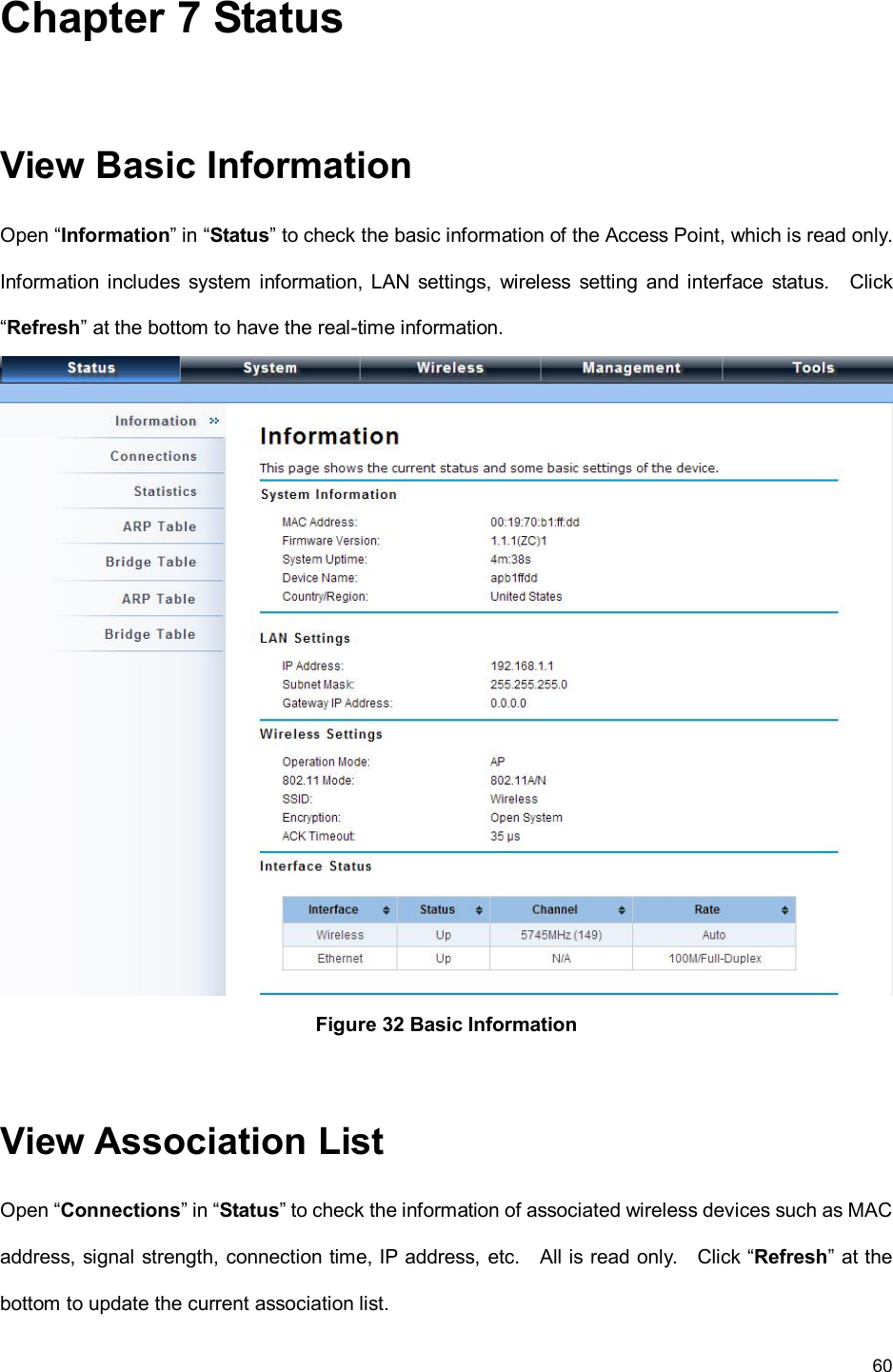This screenshot has width=893, height=1372.
Task: Click the system uptime value 4m:38s
Action: point(510,560)
